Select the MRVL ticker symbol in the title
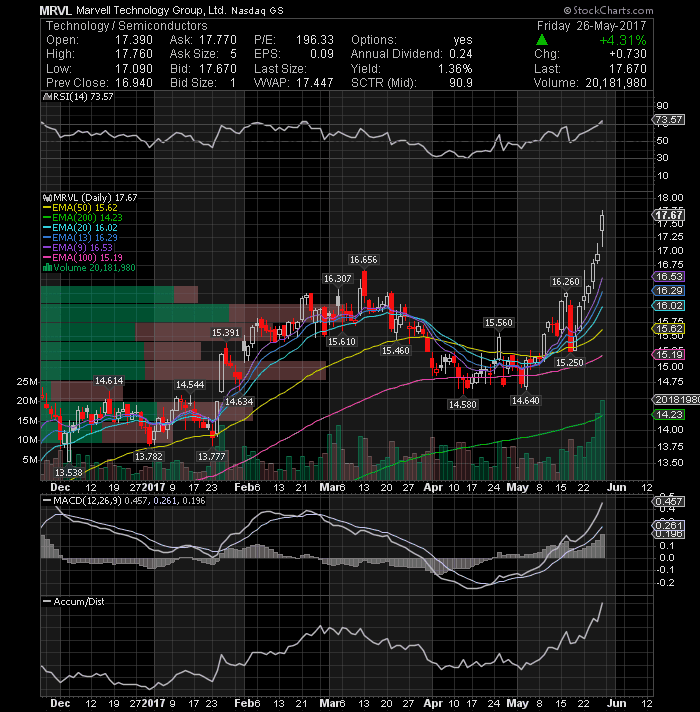 [55, 10]
